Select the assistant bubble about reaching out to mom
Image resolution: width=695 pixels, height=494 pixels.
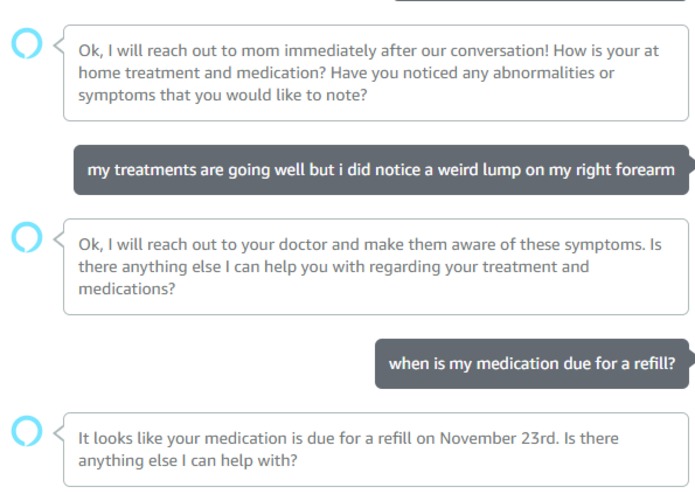coord(376,73)
